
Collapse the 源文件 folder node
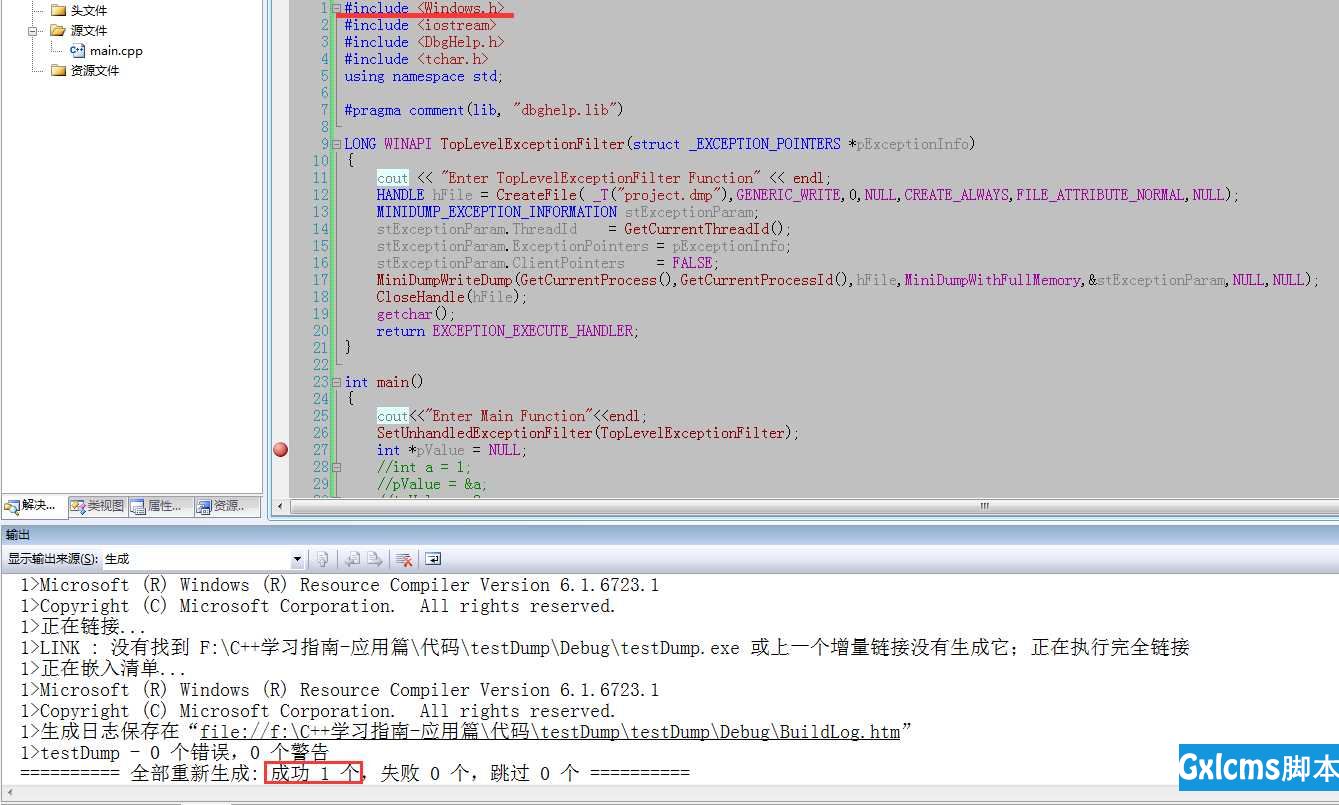tap(33, 31)
